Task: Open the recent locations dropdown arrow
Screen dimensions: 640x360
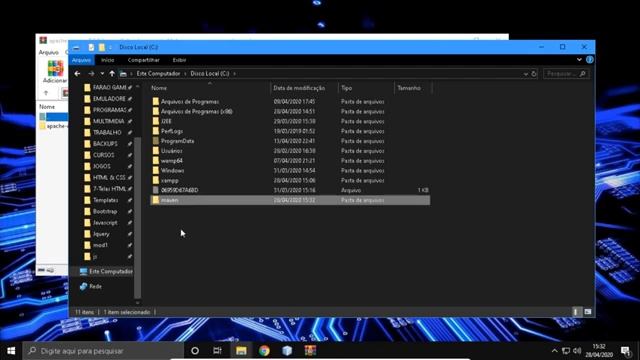Action: [102, 74]
